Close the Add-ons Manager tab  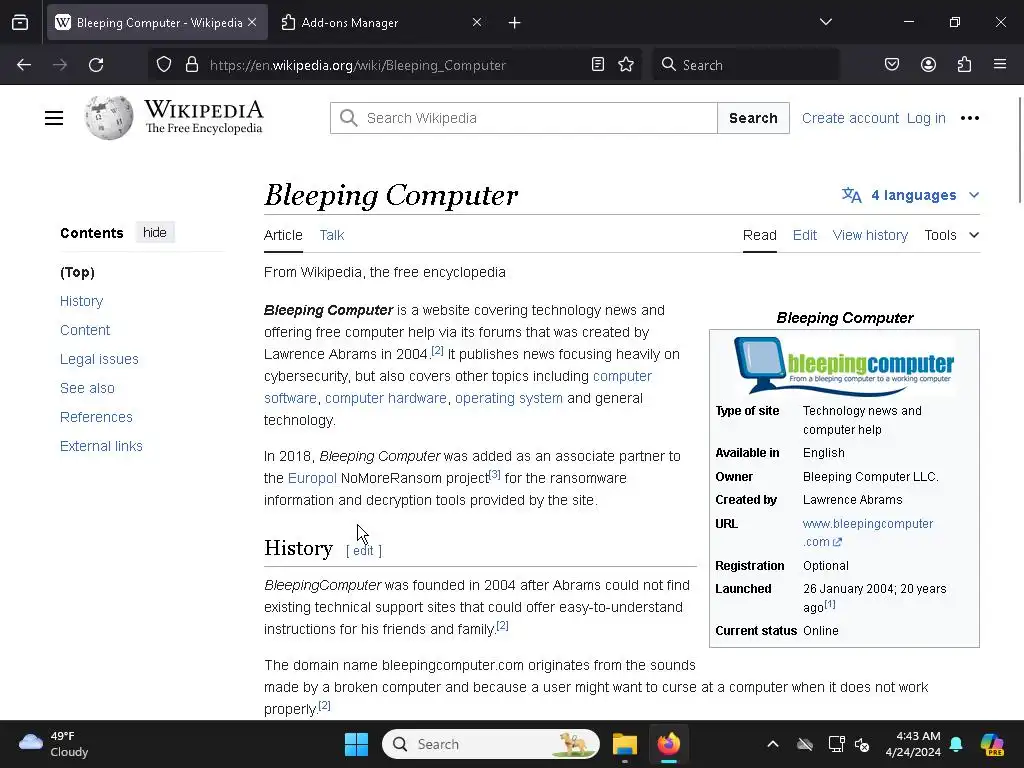click(x=477, y=22)
